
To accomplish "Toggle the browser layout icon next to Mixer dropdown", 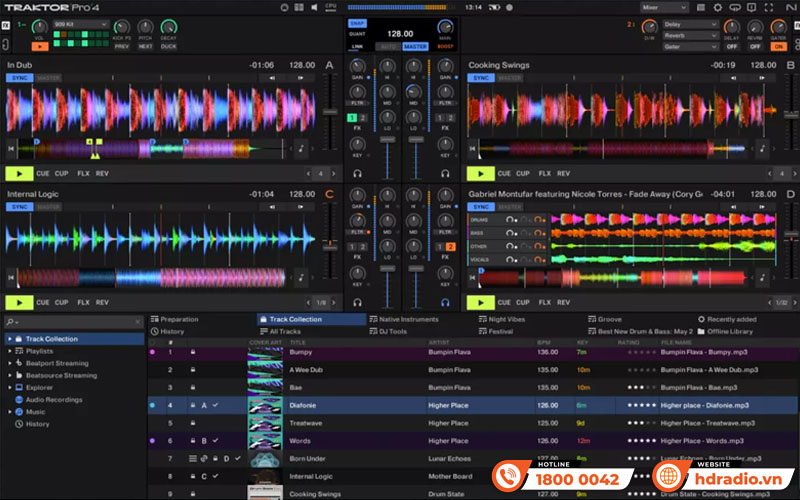I will tap(701, 8).
